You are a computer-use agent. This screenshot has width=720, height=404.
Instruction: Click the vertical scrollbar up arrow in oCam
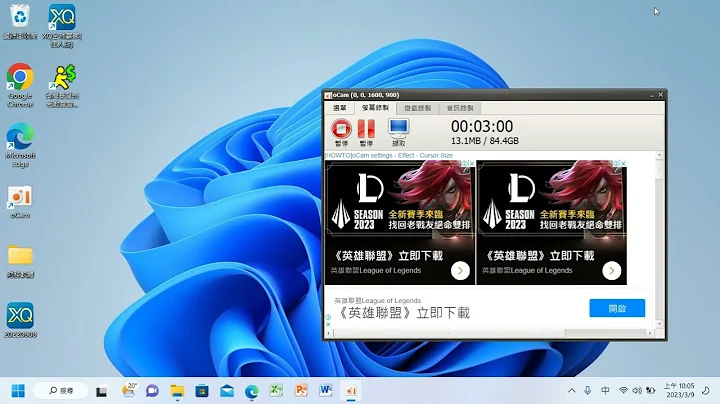tap(659, 155)
